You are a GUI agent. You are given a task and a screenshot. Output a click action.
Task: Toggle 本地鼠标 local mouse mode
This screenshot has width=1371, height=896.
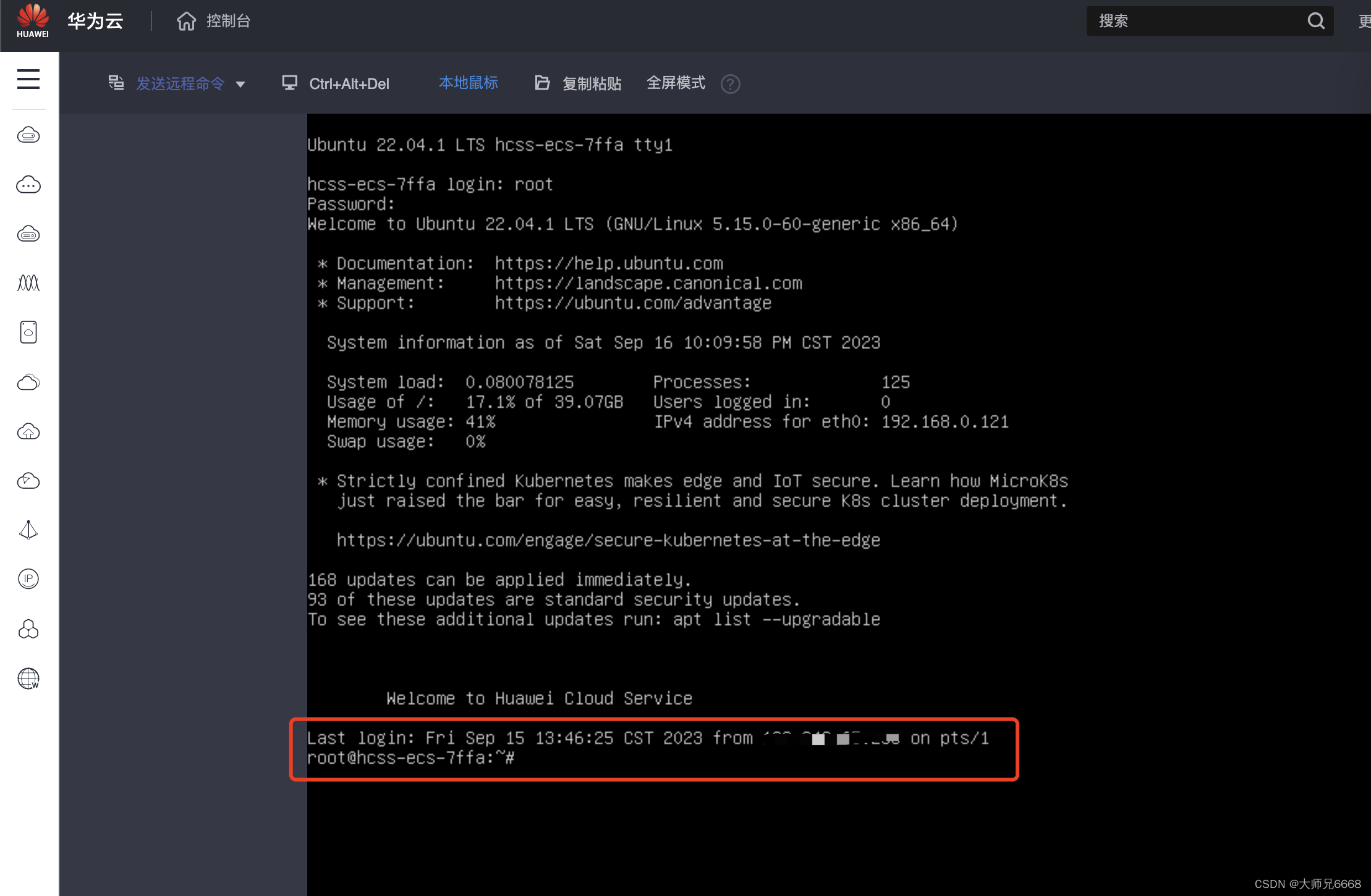pyautogui.click(x=469, y=83)
